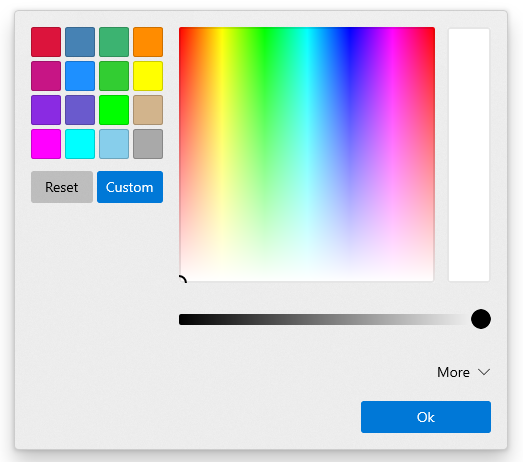The height and width of the screenshot is (462, 523).
Task: Choose the blue-violet purple swatch
Action: [46, 110]
